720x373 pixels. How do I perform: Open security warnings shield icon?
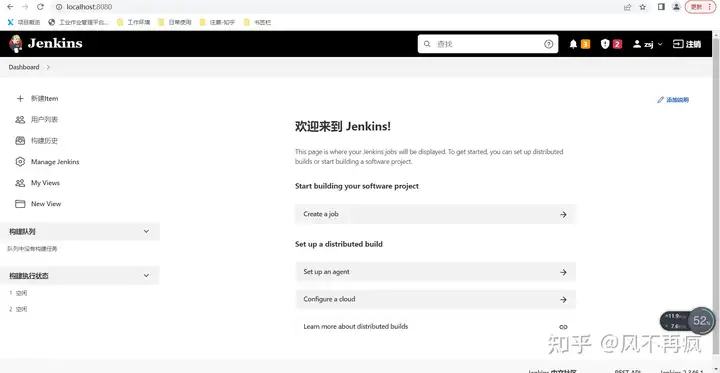coord(605,44)
